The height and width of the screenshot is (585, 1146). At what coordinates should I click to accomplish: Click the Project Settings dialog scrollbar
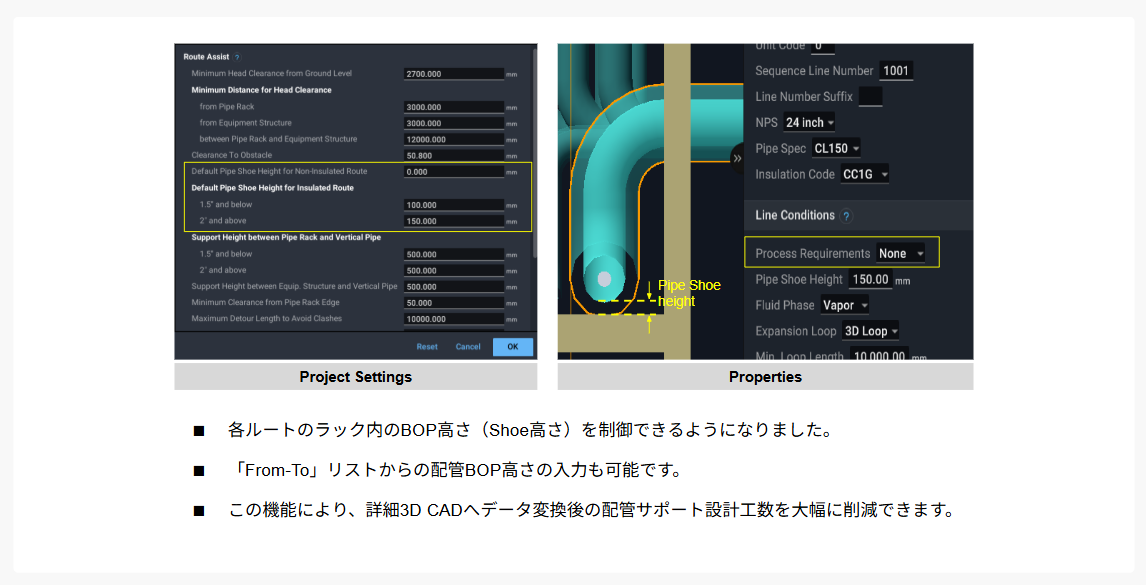coord(536,150)
